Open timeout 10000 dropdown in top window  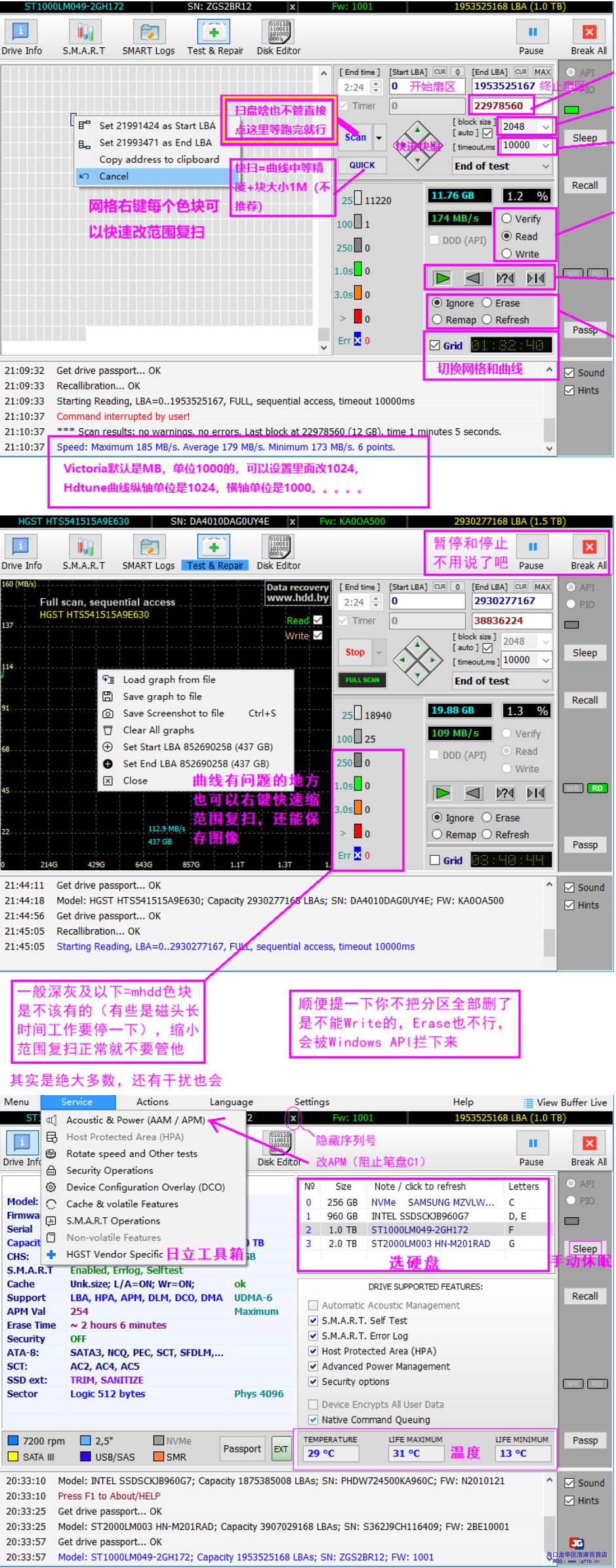point(545,146)
